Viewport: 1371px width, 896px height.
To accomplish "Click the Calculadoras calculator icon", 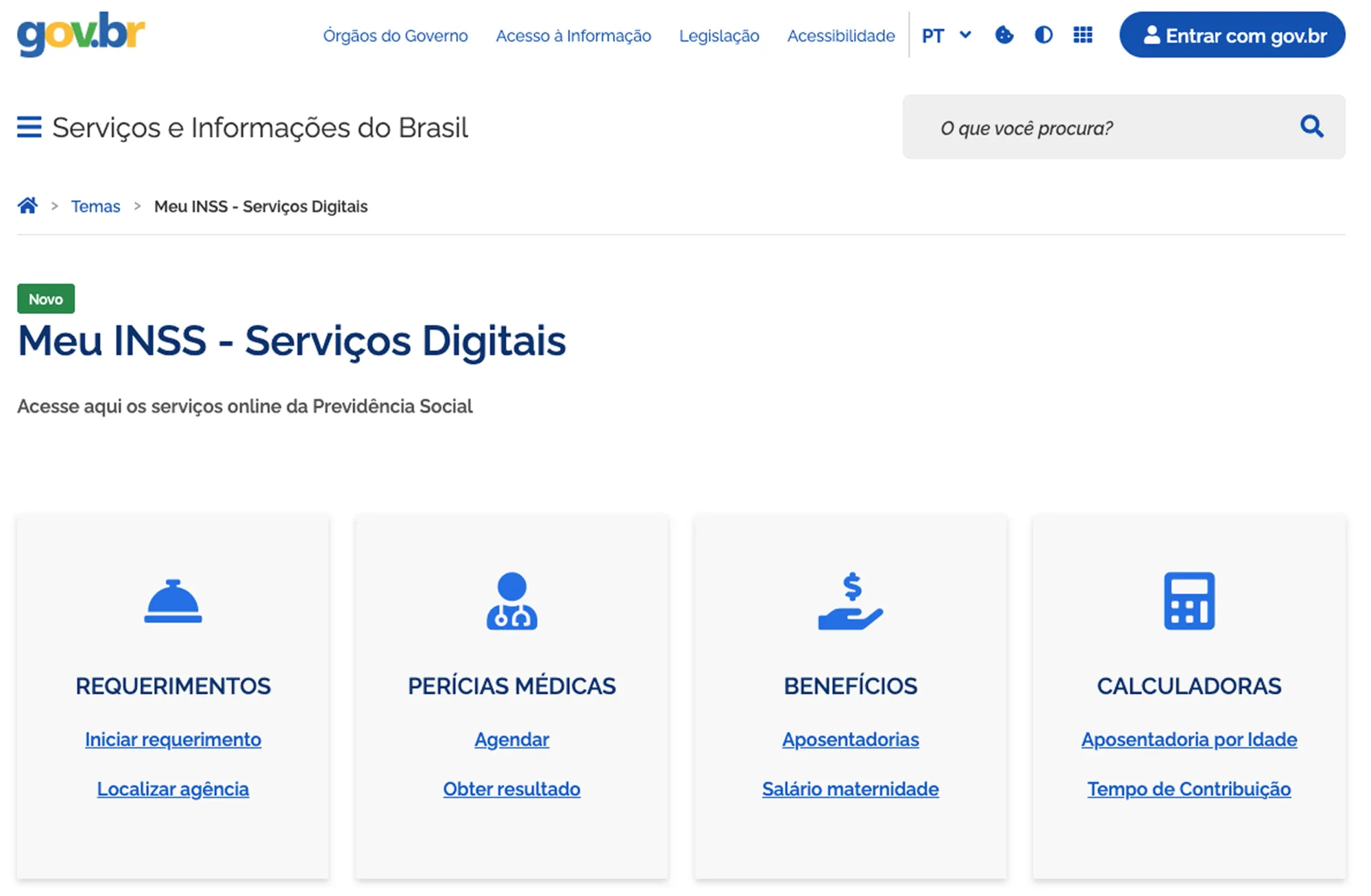I will (x=1189, y=601).
